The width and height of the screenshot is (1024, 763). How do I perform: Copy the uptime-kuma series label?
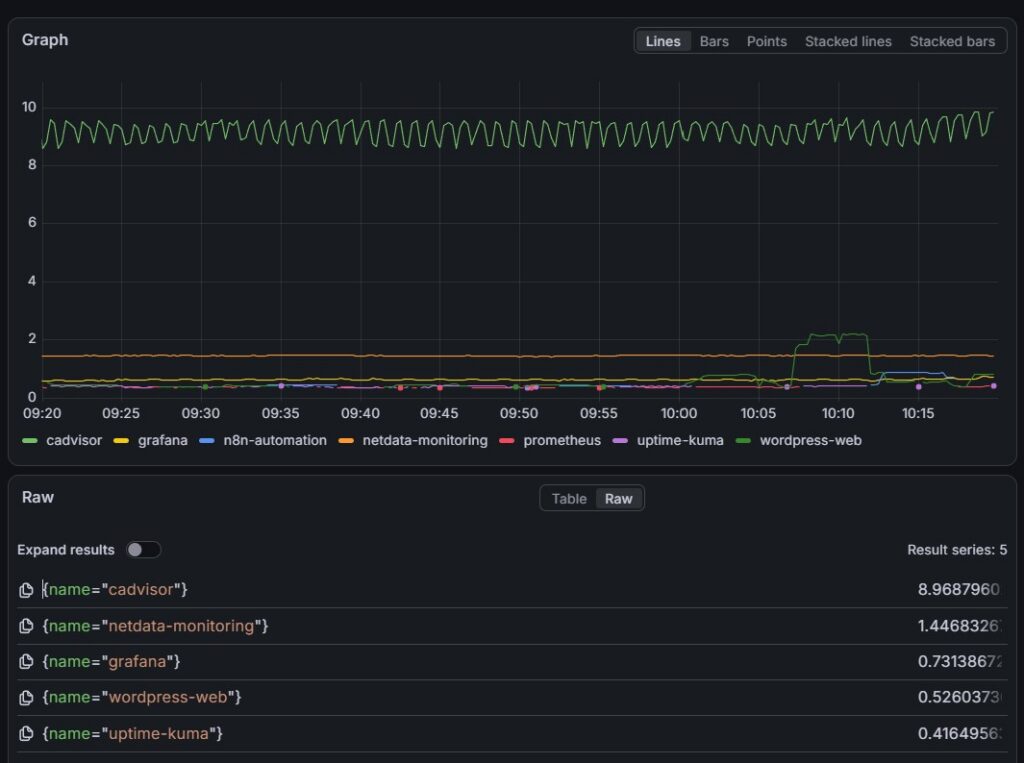click(x=26, y=734)
